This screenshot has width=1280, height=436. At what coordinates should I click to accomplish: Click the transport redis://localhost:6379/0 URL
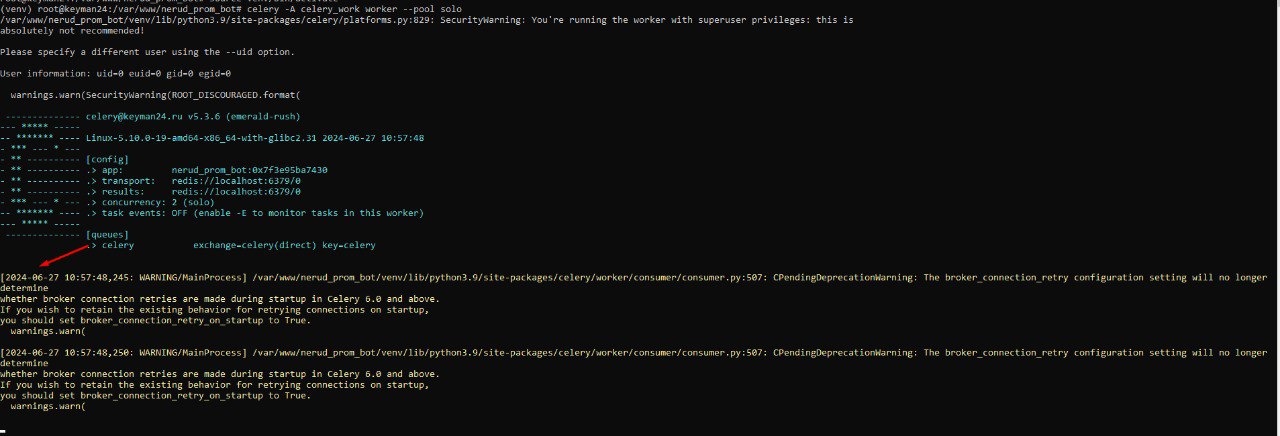236,181
